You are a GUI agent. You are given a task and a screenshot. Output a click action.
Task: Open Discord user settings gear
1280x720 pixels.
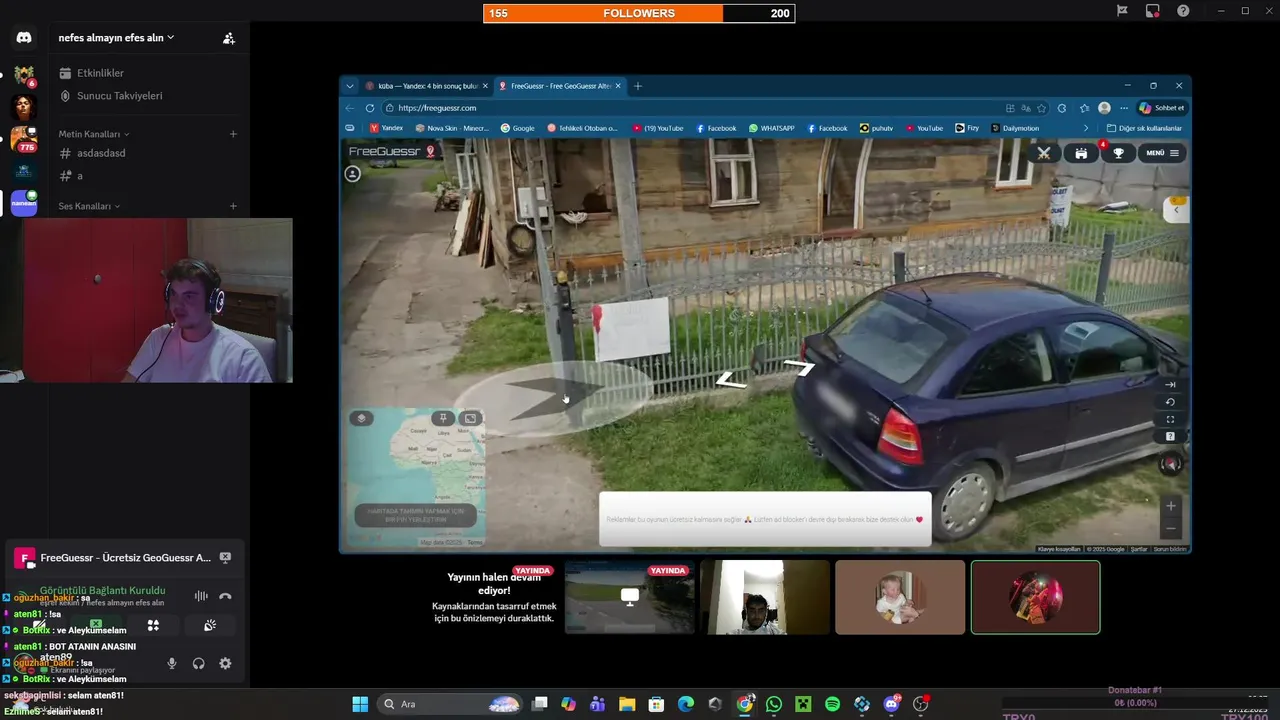click(225, 663)
